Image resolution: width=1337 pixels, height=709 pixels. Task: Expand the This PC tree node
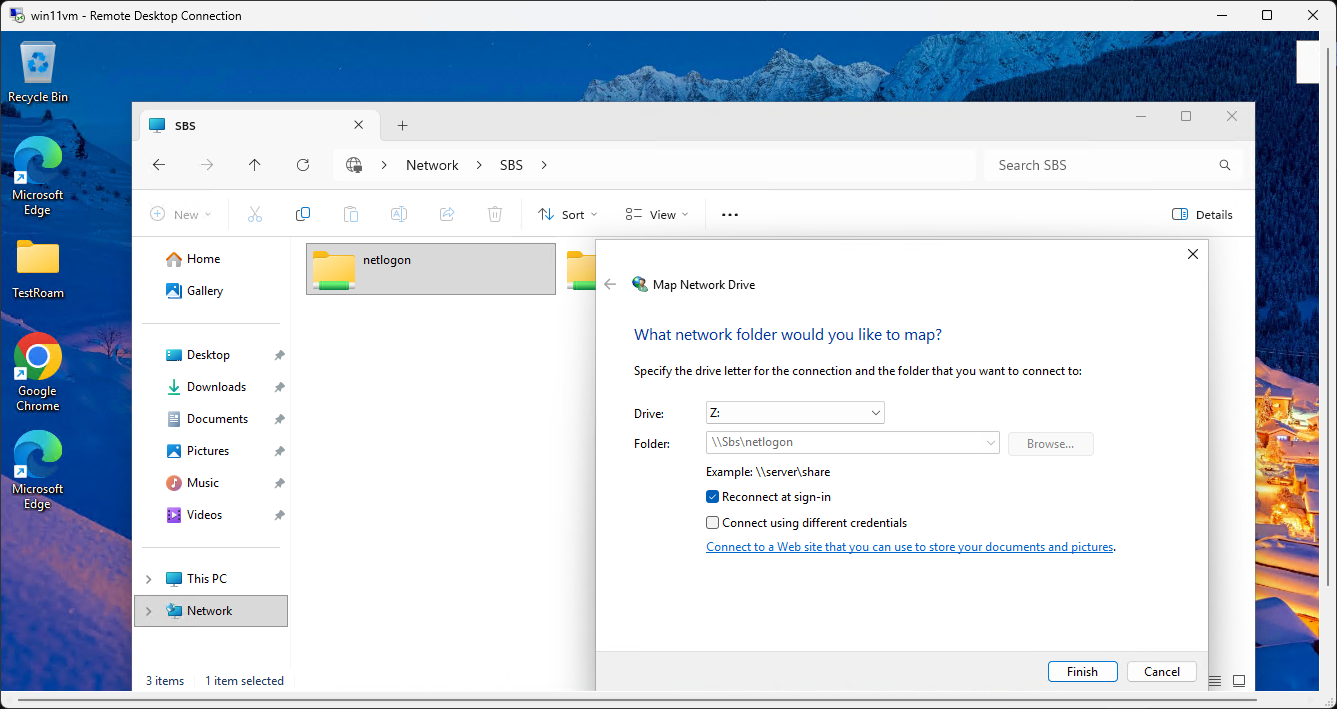pos(149,579)
